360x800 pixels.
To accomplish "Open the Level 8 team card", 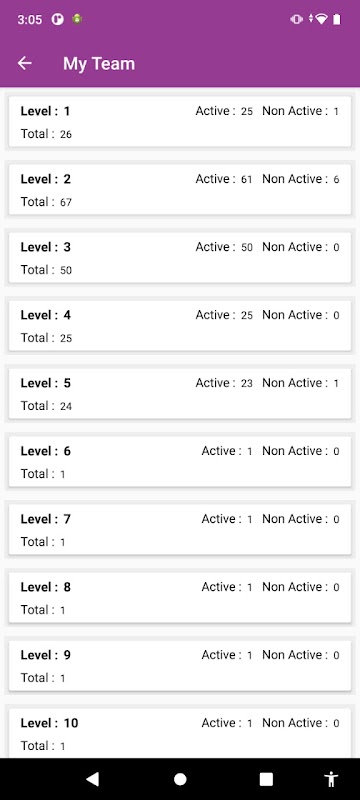I will (x=180, y=597).
